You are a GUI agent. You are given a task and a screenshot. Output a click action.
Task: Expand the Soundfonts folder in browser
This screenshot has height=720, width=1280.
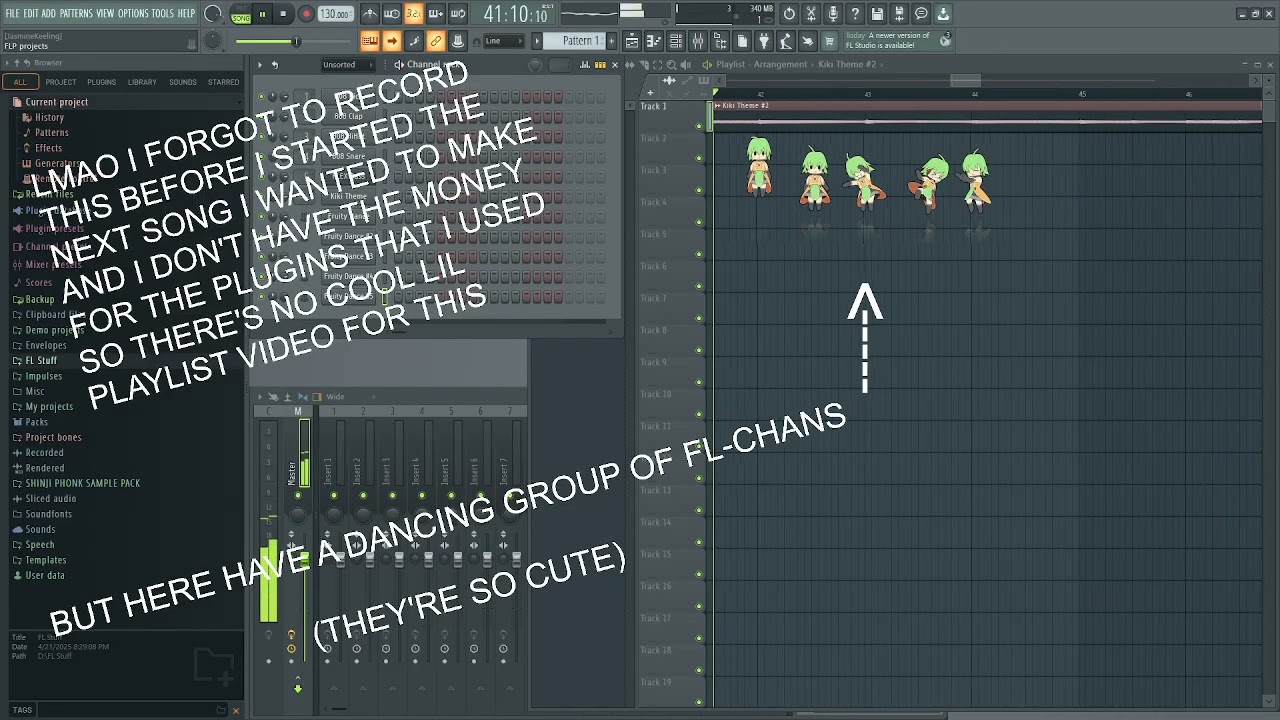[x=48, y=514]
